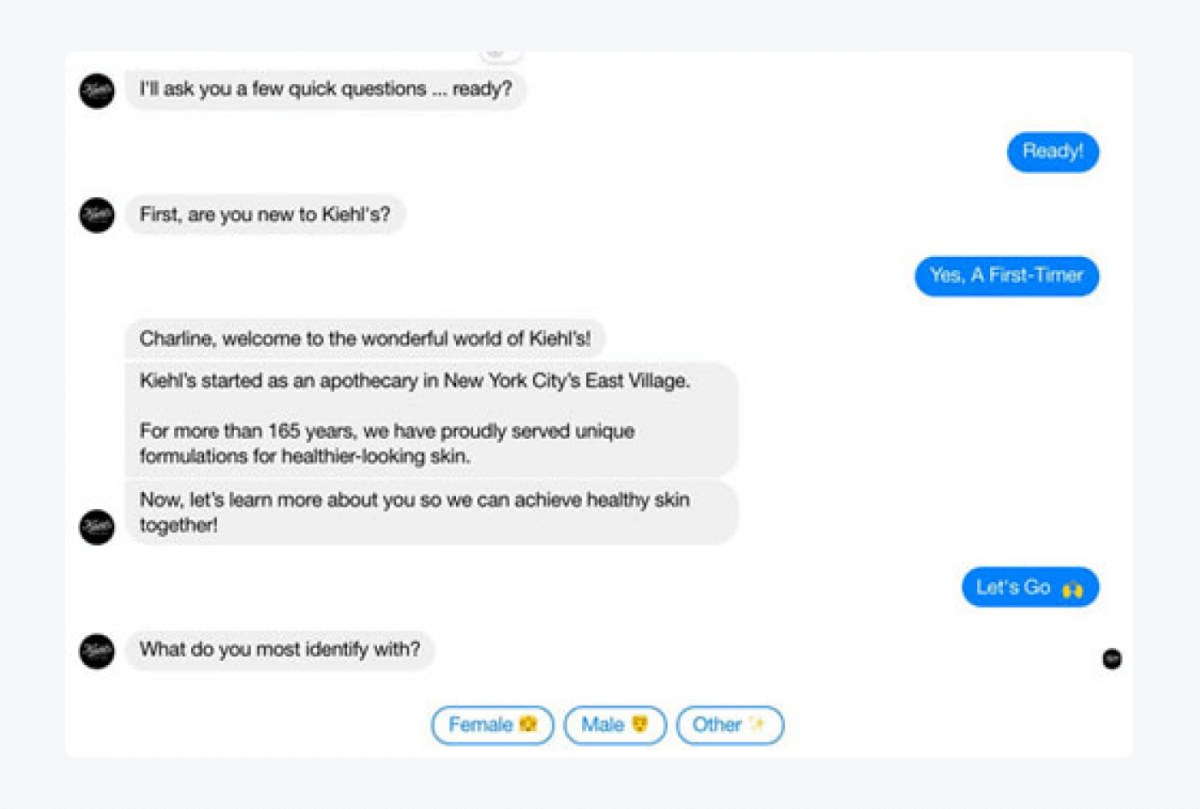This screenshot has width=1200, height=809.
Task: Click the 'Charline, welcome to the wonderful world' message
Action: tap(365, 339)
